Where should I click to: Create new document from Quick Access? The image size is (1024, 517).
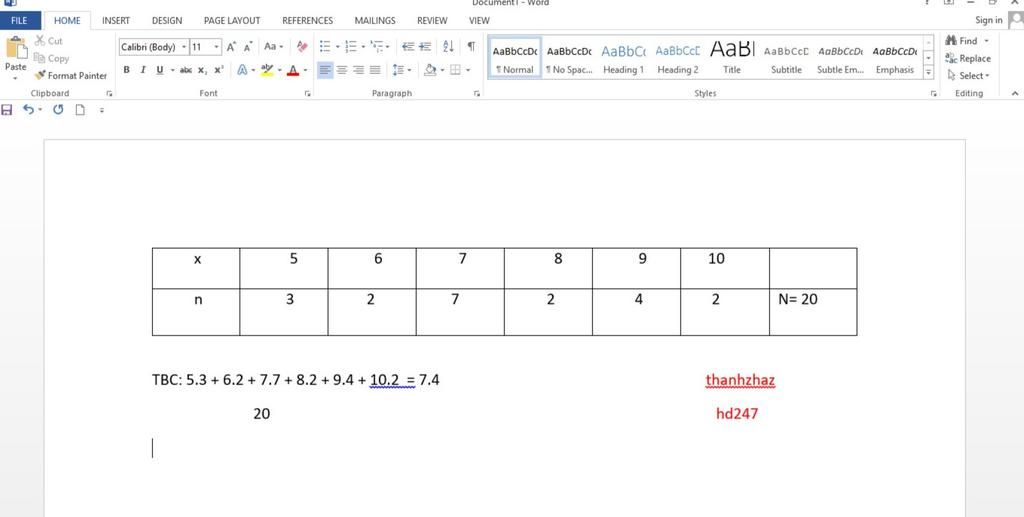(x=80, y=110)
